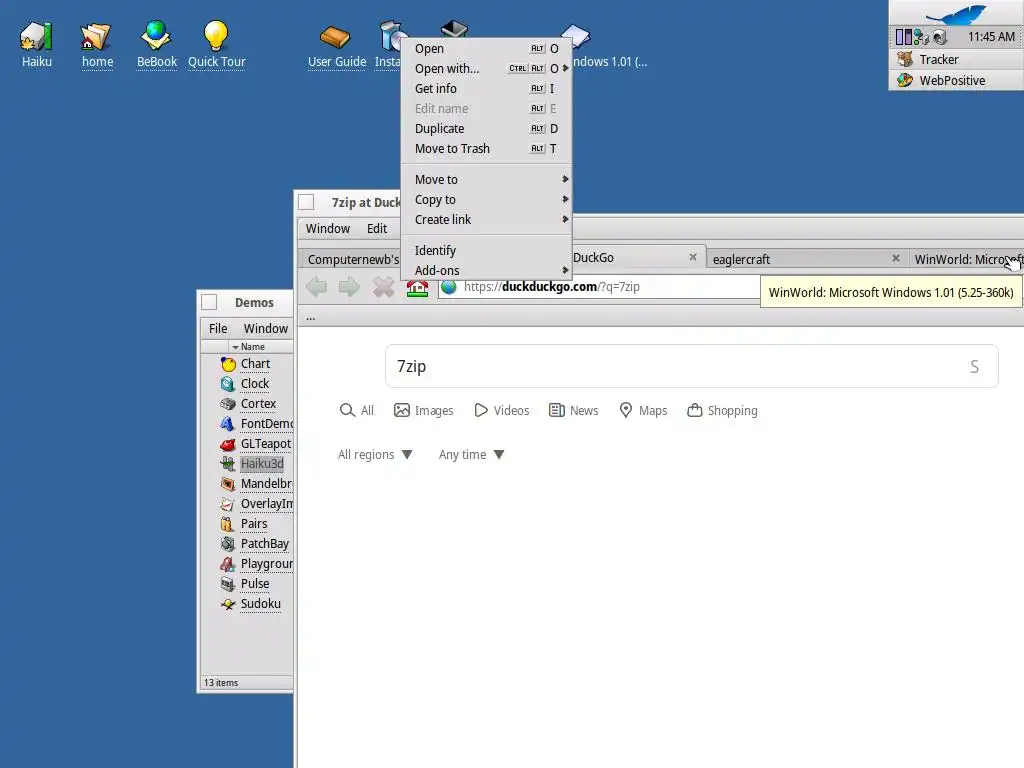Click the forward arrow in WebPositive

(349, 287)
